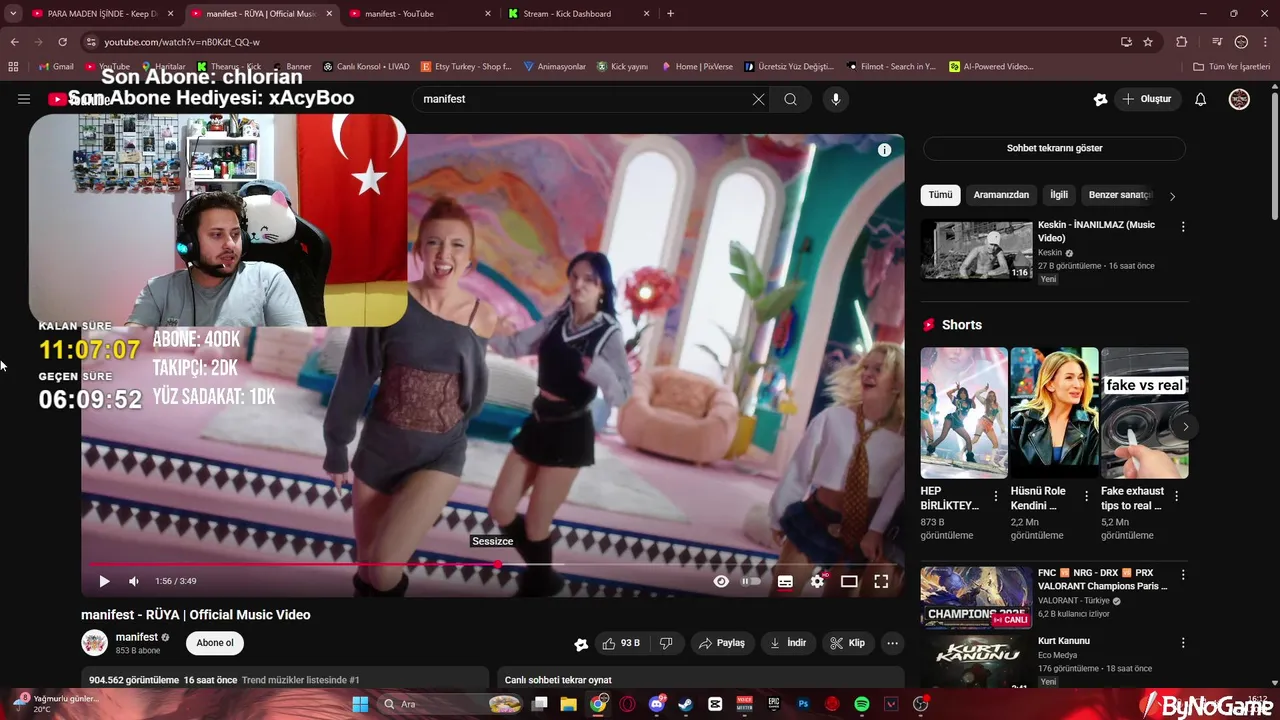Open Hüsnü Role short options menu

pyautogui.click(x=1086, y=496)
